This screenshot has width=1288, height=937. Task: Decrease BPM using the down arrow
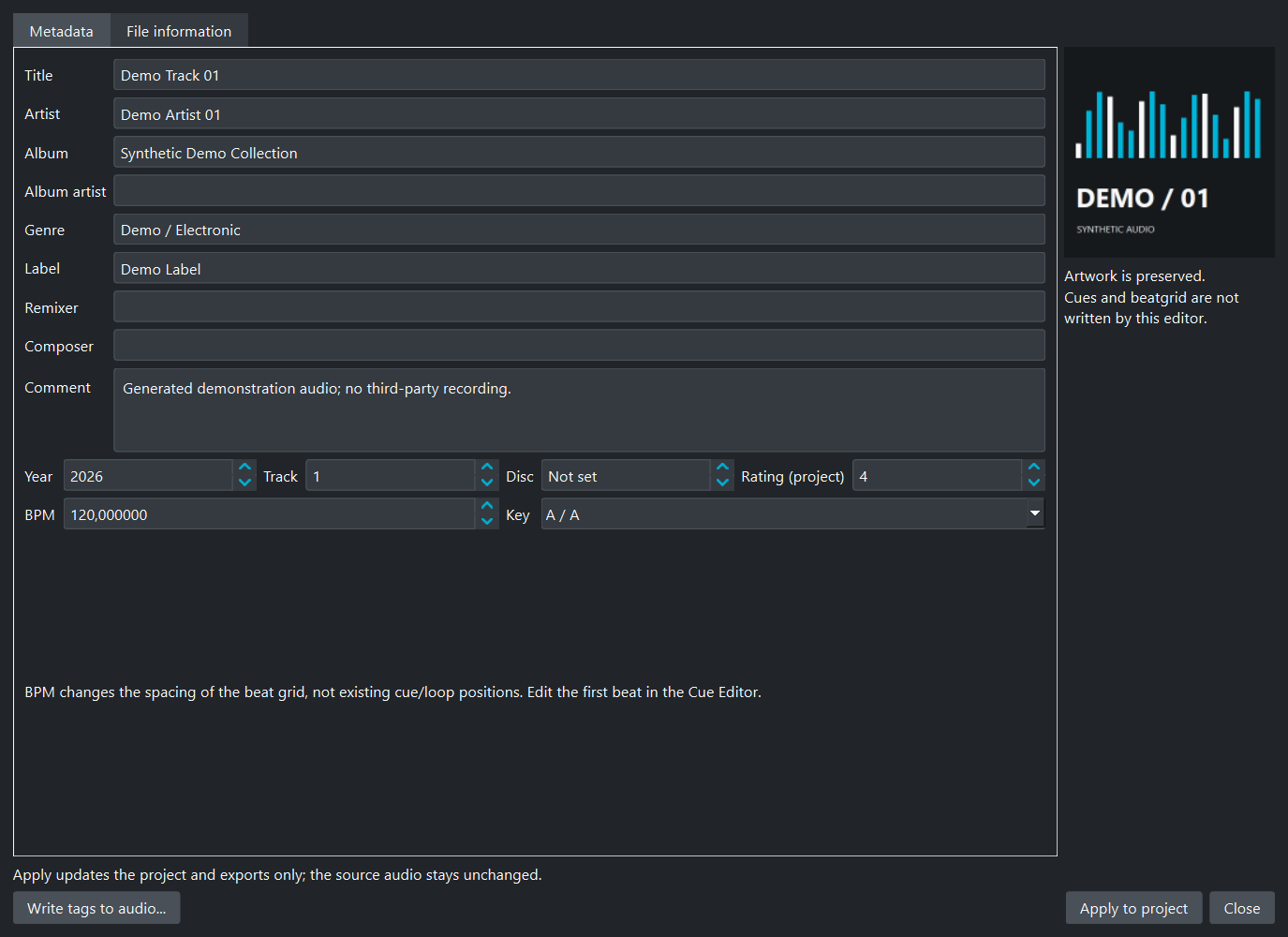point(487,521)
